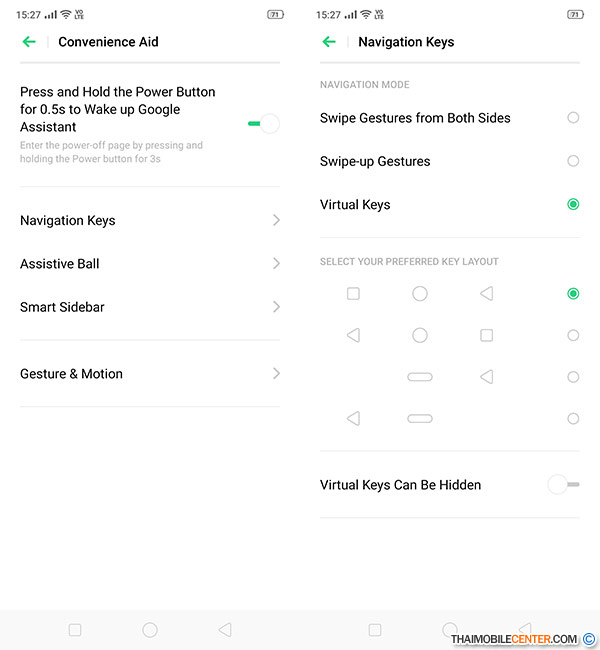Tap the Wi-Fi icon in right status bar
Viewport: 600px width, 650px height.
coord(366,15)
